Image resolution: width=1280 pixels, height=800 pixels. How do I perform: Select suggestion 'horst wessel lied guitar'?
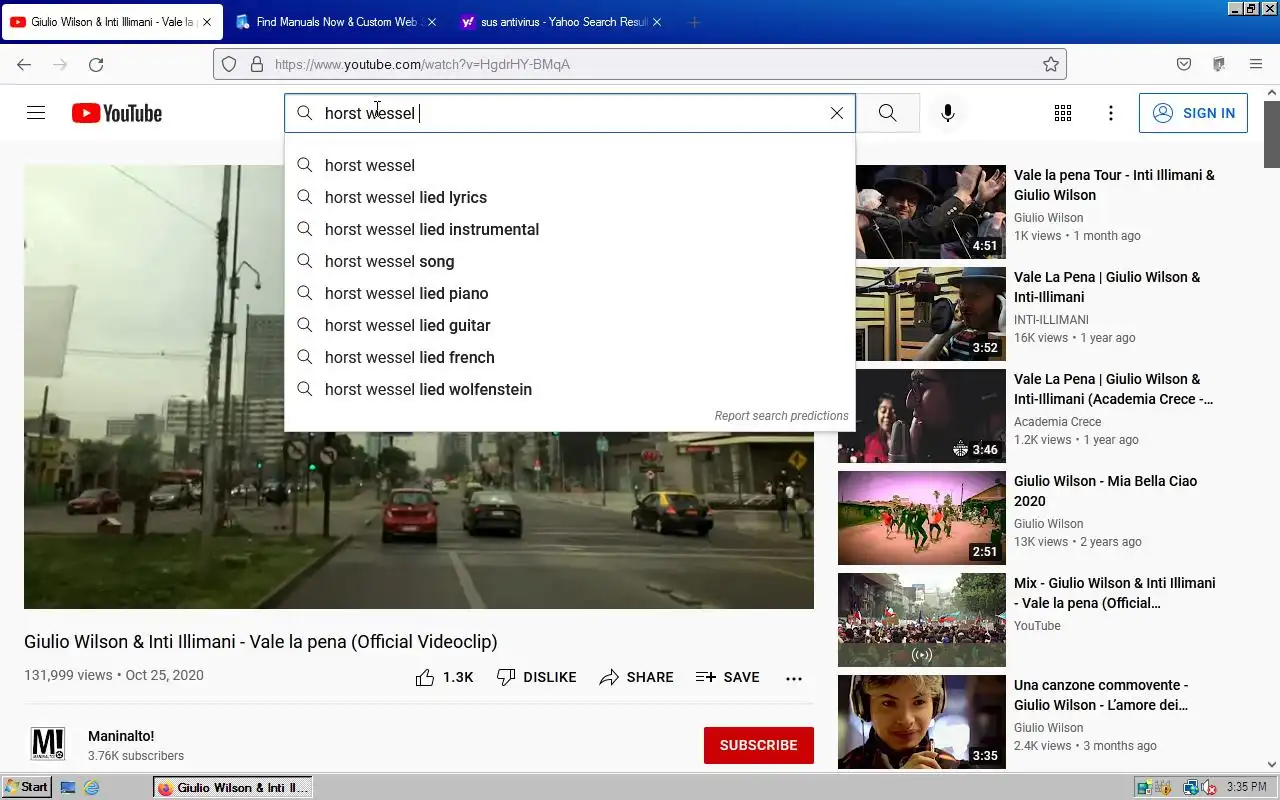(x=570, y=325)
